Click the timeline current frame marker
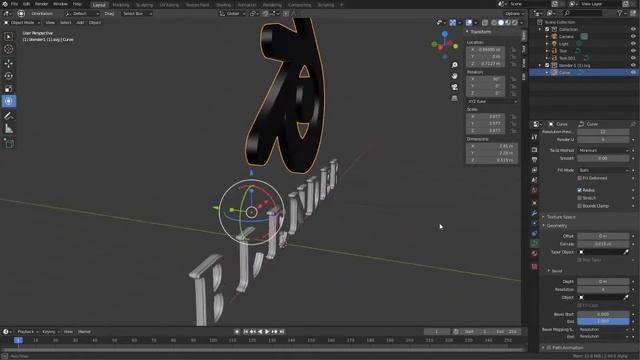This screenshot has width=640, height=360. [x=18, y=340]
